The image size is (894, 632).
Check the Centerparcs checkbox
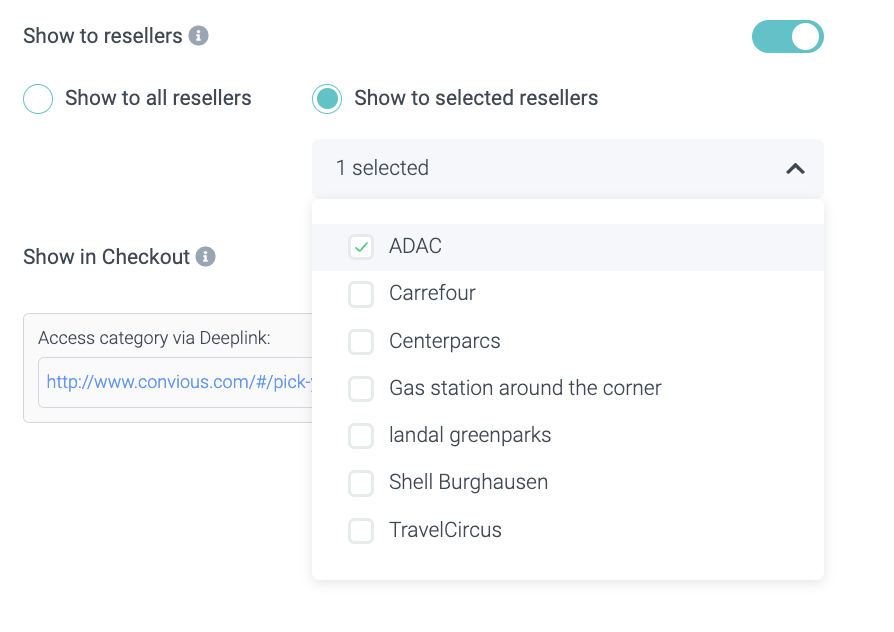361,342
